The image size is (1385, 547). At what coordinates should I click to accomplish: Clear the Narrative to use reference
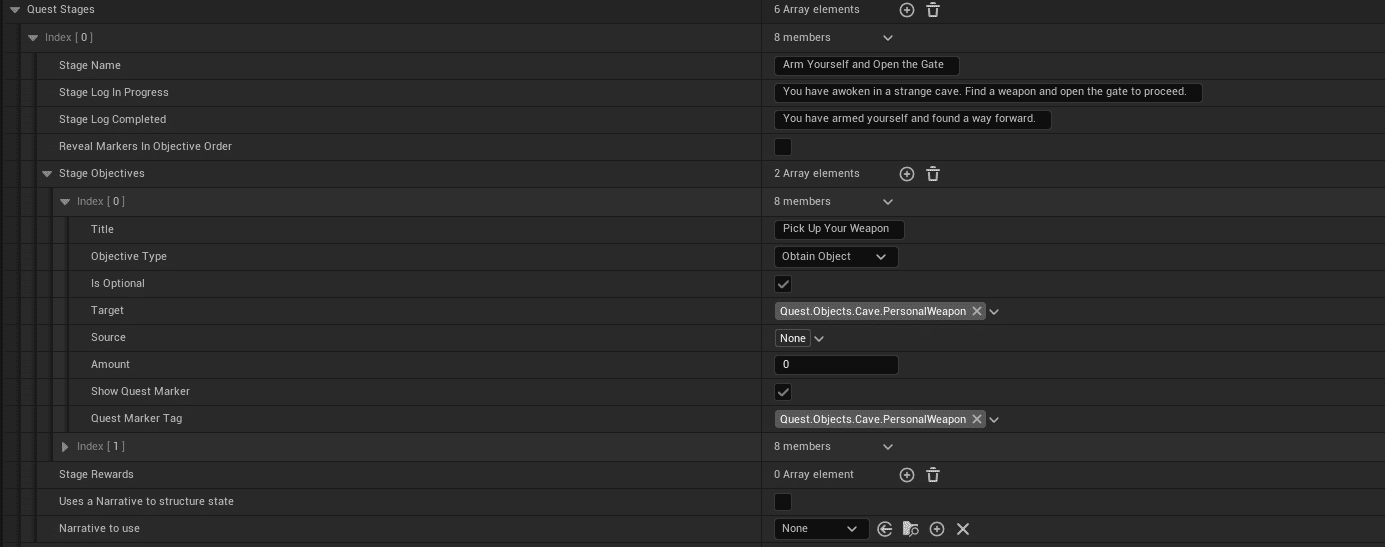pyautogui.click(x=962, y=529)
